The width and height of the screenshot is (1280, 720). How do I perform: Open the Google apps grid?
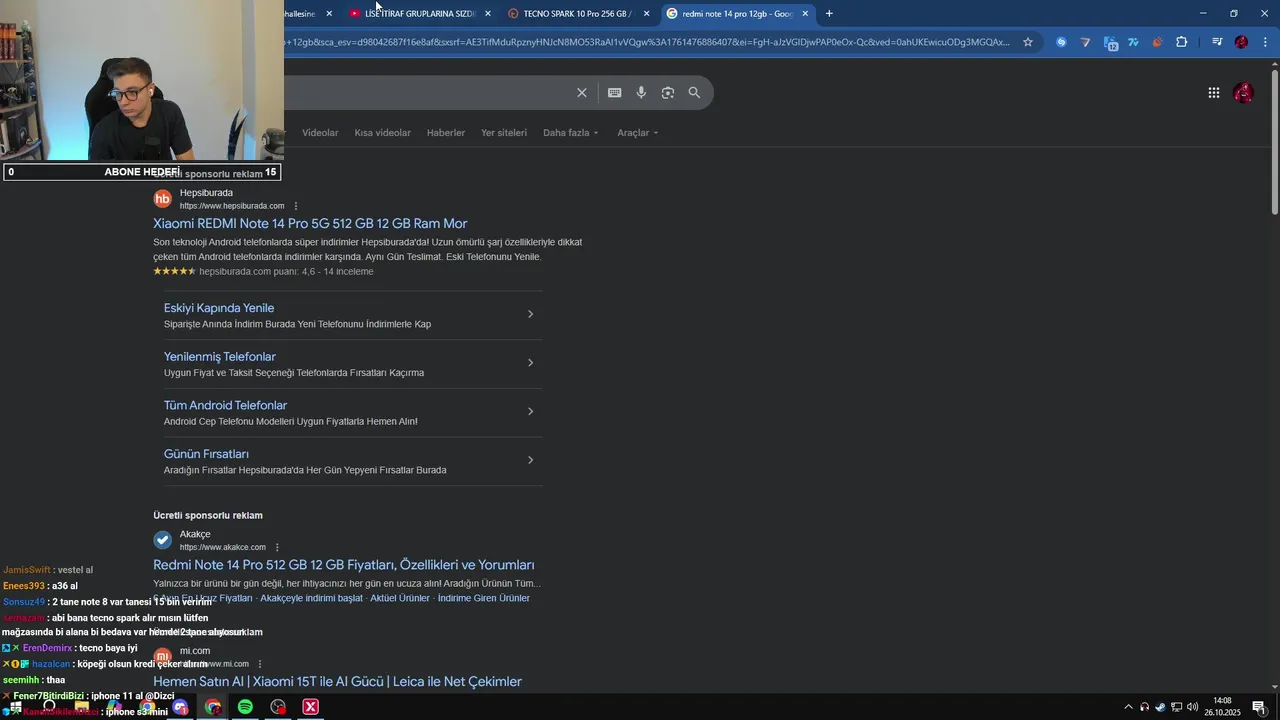click(1213, 93)
